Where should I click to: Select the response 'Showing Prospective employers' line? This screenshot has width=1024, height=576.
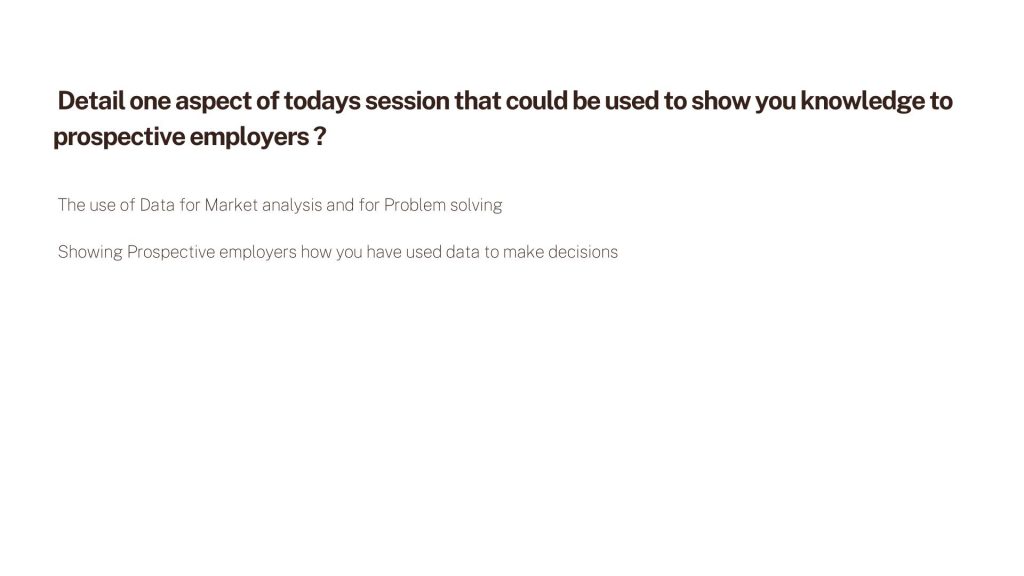(338, 252)
